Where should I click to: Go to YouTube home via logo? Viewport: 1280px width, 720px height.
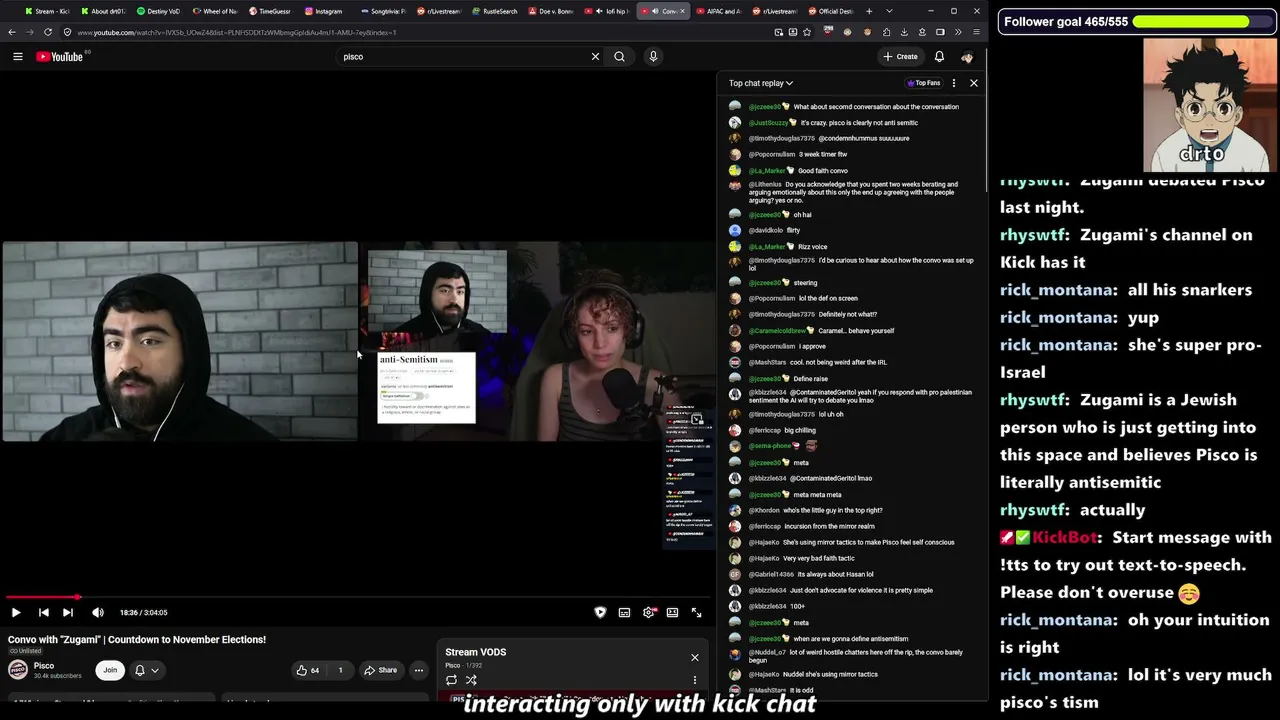[60, 57]
